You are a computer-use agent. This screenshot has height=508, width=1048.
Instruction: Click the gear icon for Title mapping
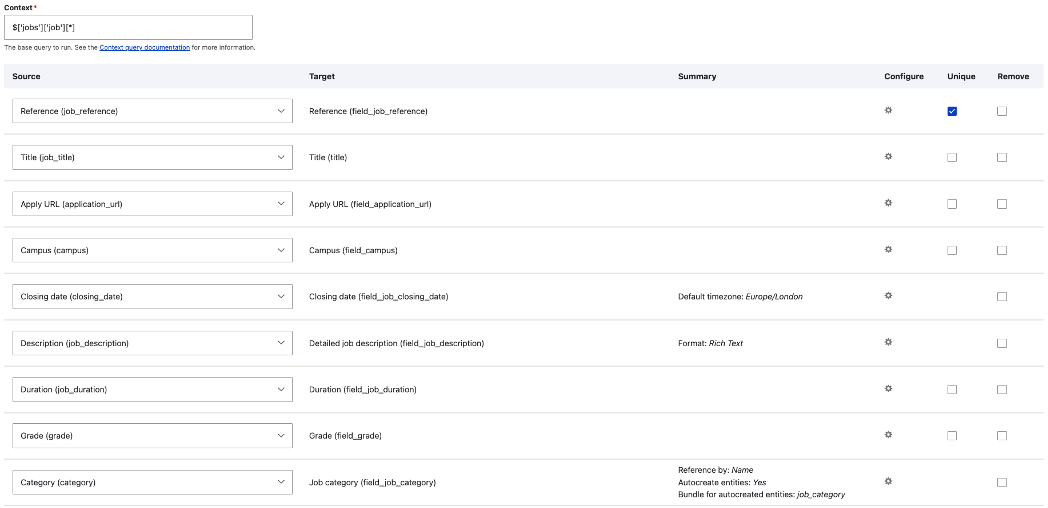tap(887, 157)
